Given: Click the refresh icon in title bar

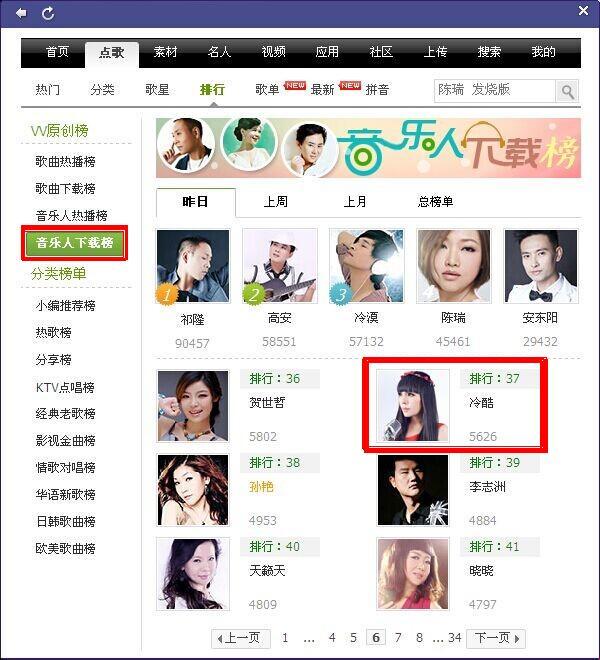Looking at the screenshot, I should point(48,13).
